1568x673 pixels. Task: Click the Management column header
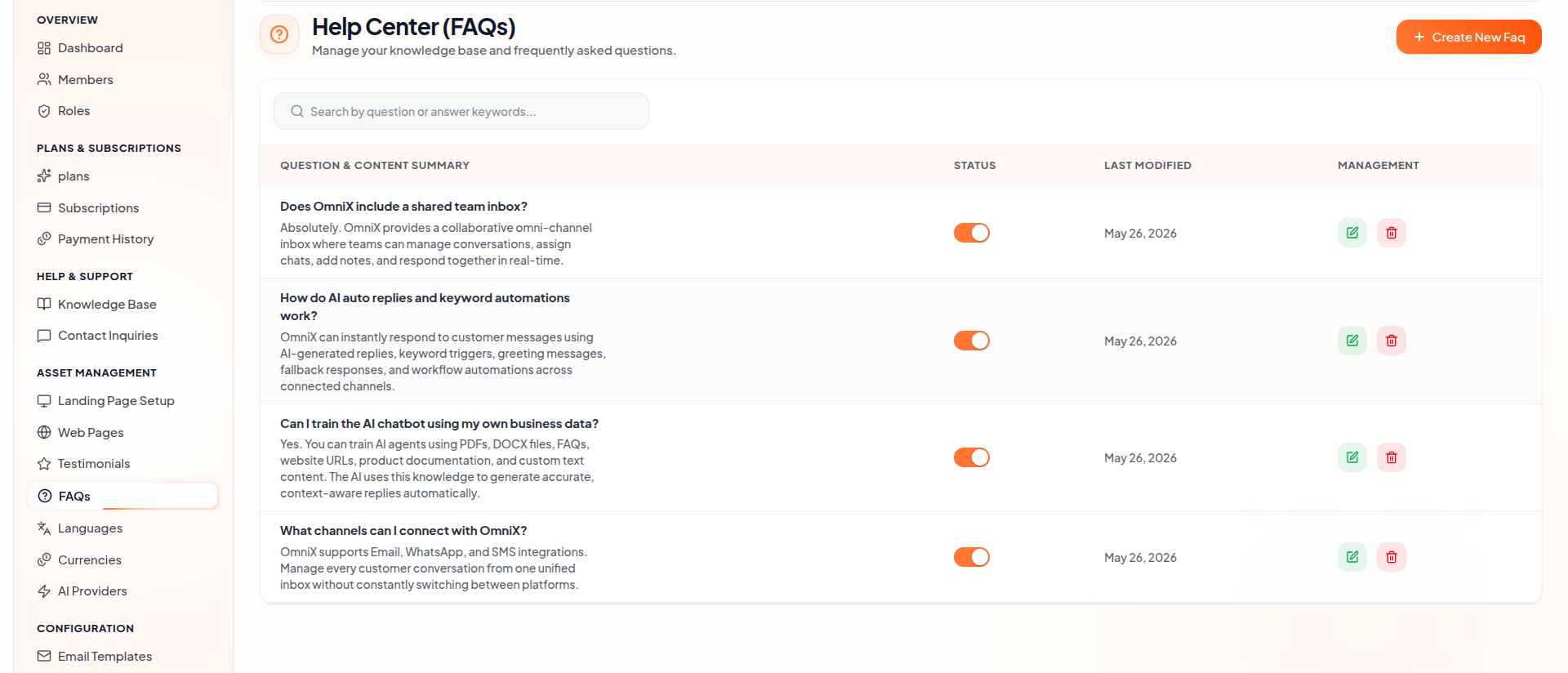tap(1379, 165)
